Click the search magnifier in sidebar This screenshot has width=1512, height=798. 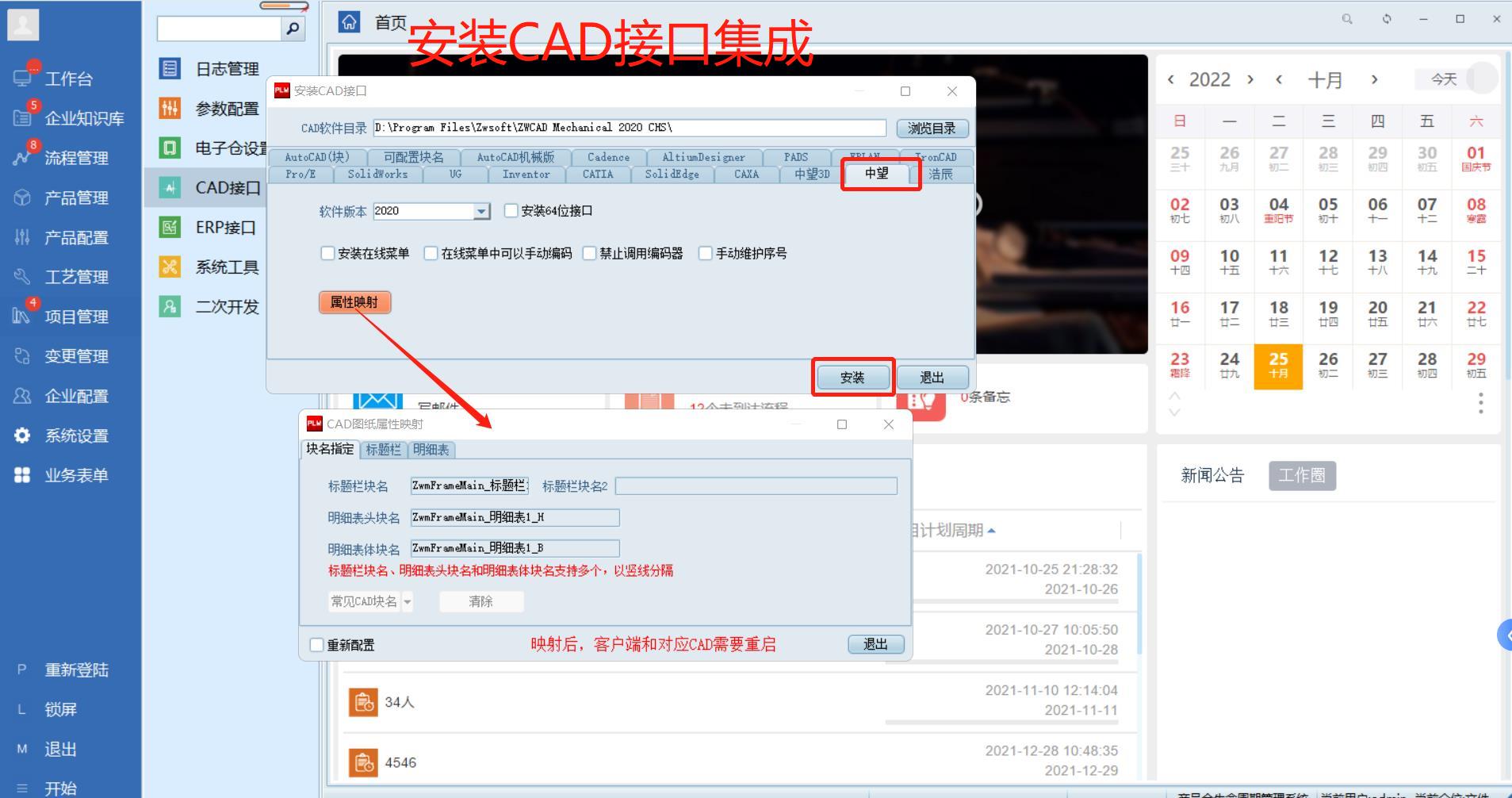coord(293,29)
